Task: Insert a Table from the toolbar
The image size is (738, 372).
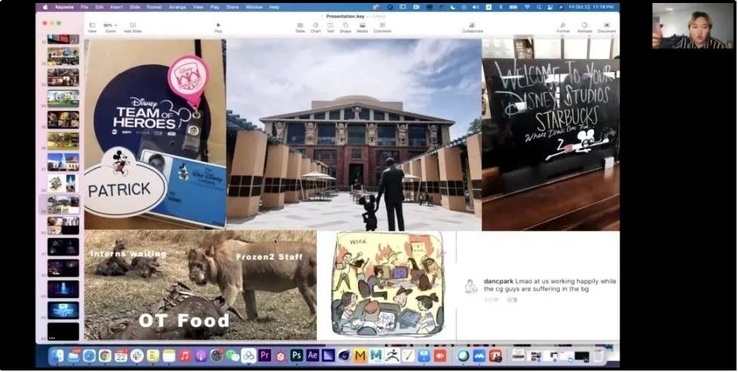Action: pos(300,27)
